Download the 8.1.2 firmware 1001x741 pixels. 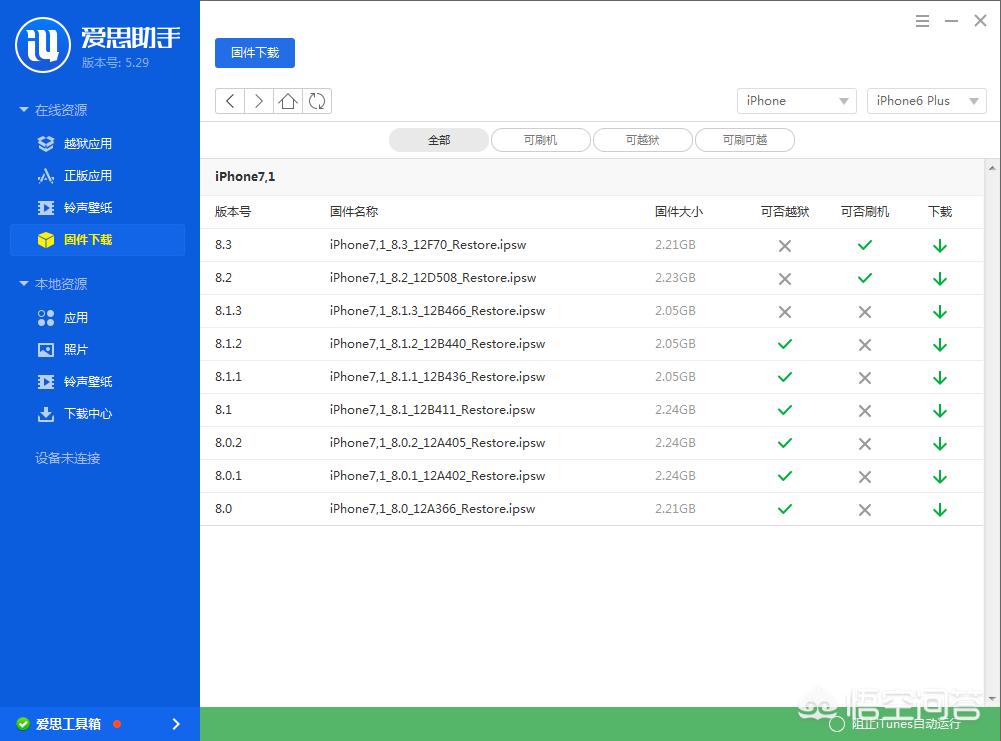click(x=940, y=345)
